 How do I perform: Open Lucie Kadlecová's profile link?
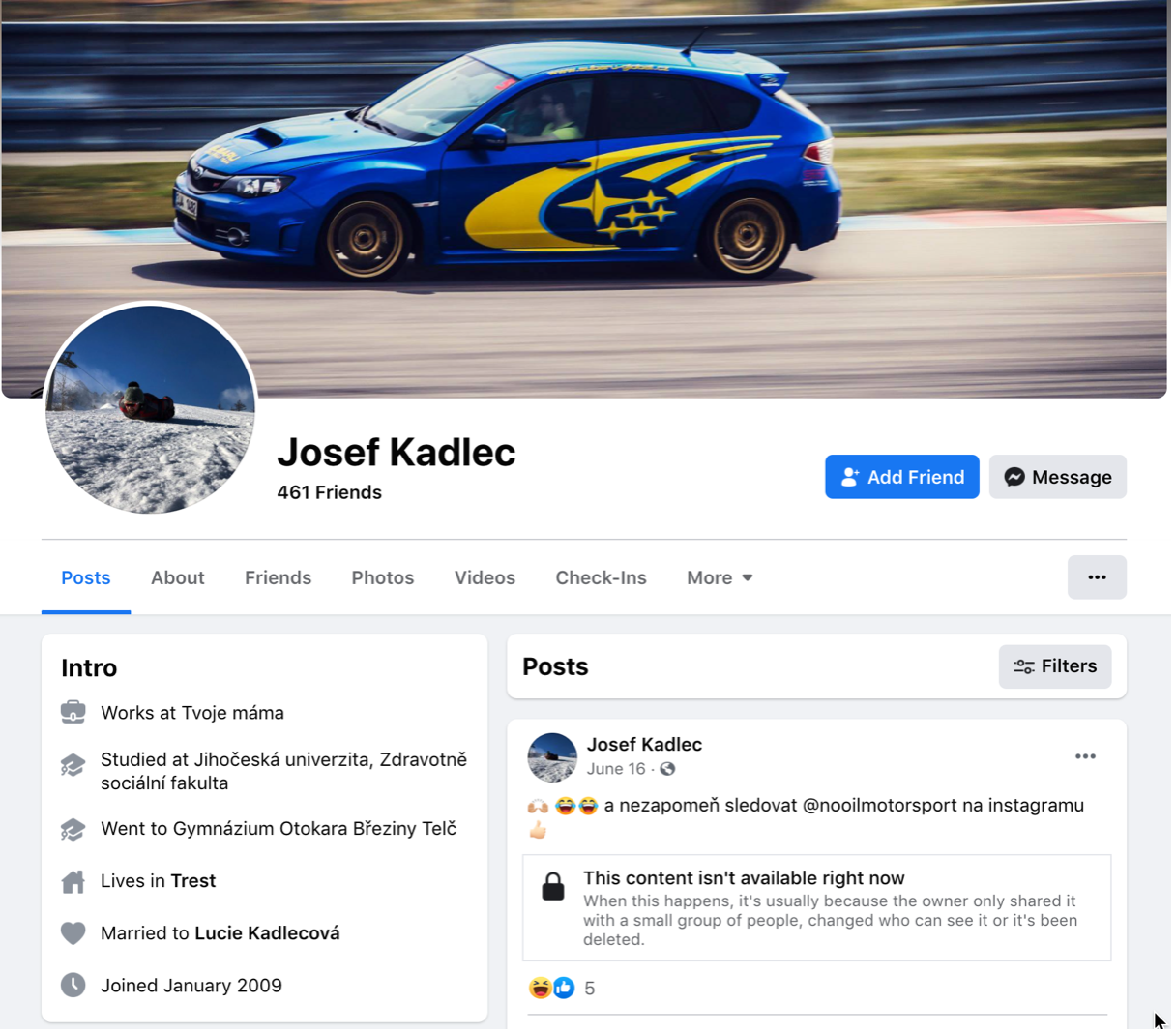267,933
